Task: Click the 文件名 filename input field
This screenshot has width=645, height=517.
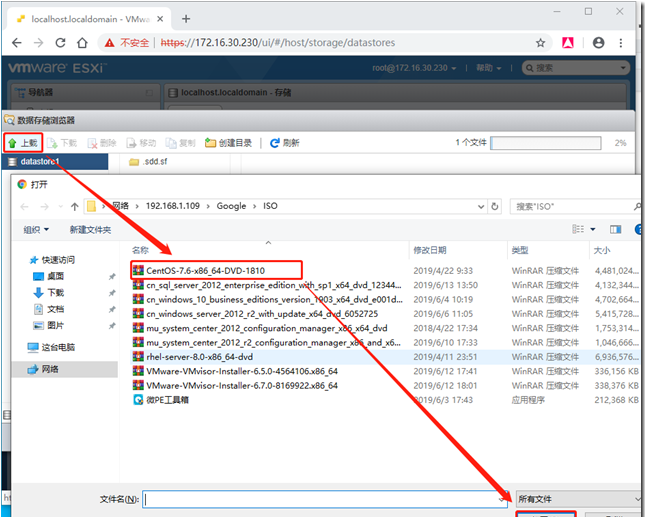Action: point(325,499)
